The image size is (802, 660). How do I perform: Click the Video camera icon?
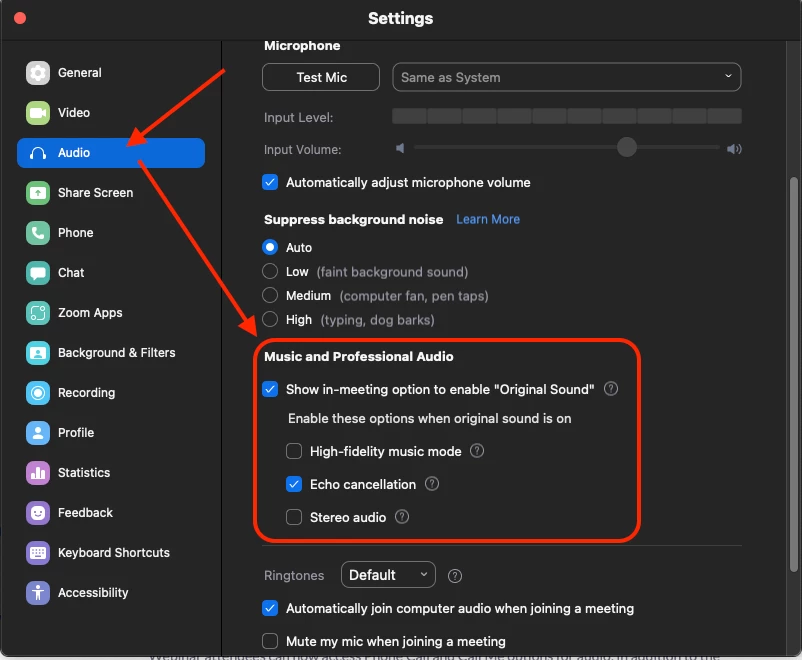click(38, 113)
